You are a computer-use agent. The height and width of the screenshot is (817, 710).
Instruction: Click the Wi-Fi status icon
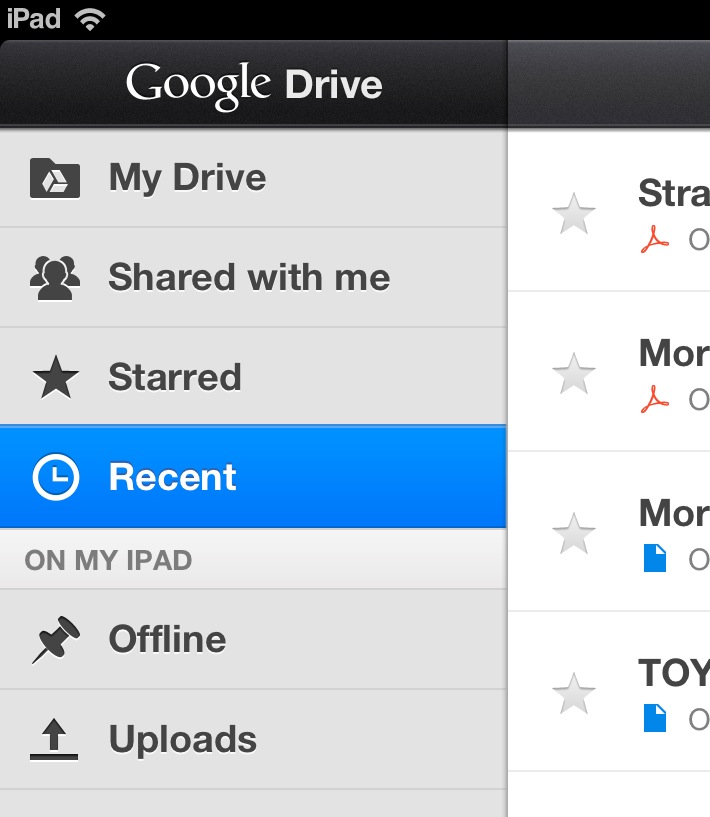tap(90, 19)
